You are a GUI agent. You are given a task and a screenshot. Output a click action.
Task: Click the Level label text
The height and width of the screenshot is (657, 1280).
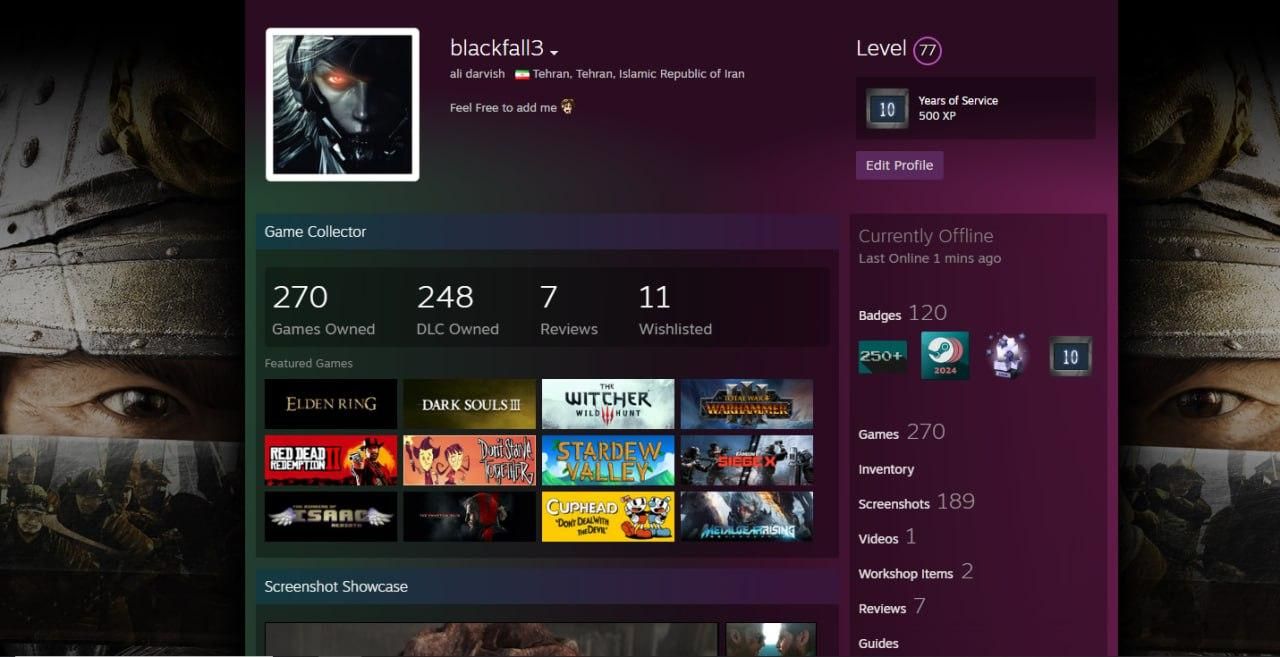(881, 48)
